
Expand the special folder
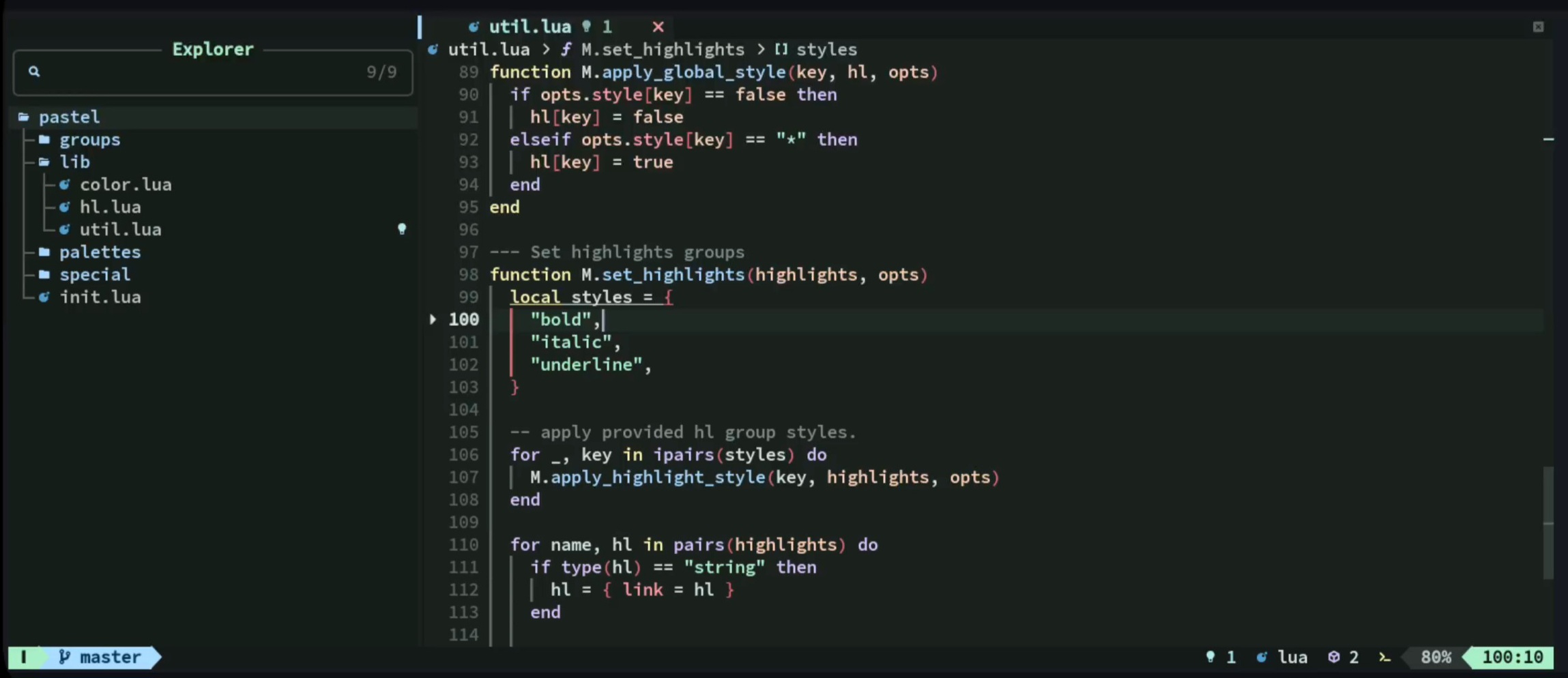point(95,274)
